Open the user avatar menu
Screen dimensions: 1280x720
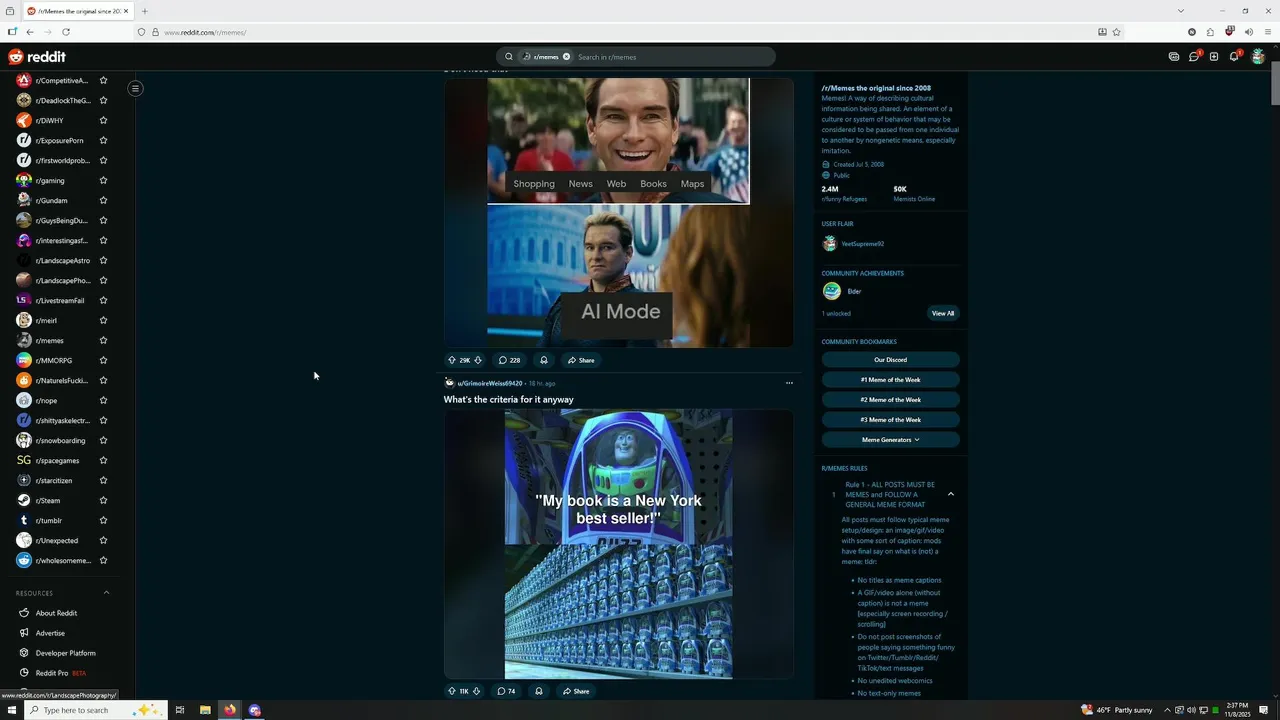coord(1258,57)
